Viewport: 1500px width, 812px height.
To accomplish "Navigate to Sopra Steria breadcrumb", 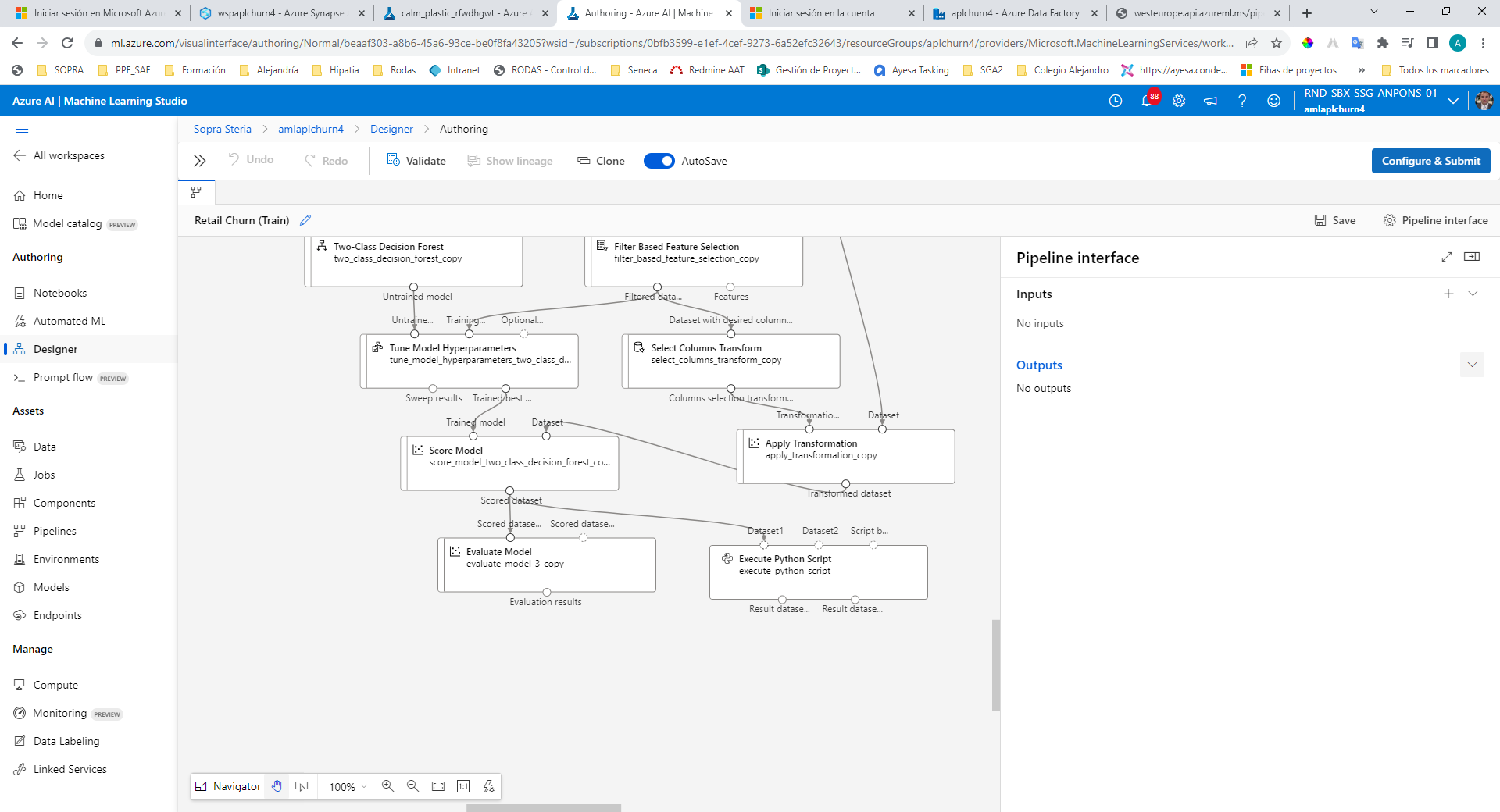I will point(223,129).
